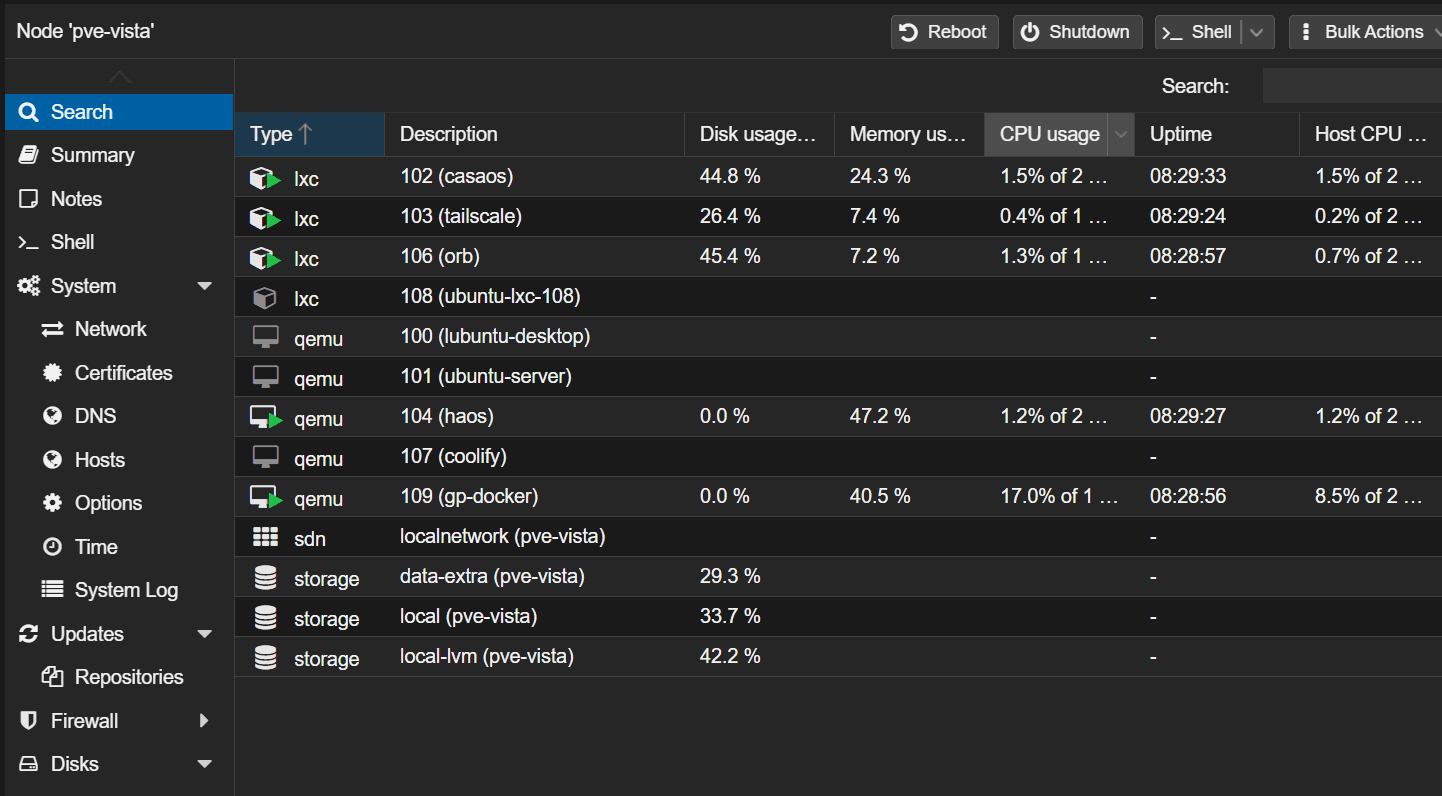Open the CPU usage column menu arrow
This screenshot has height=796, width=1442.
[1121, 135]
